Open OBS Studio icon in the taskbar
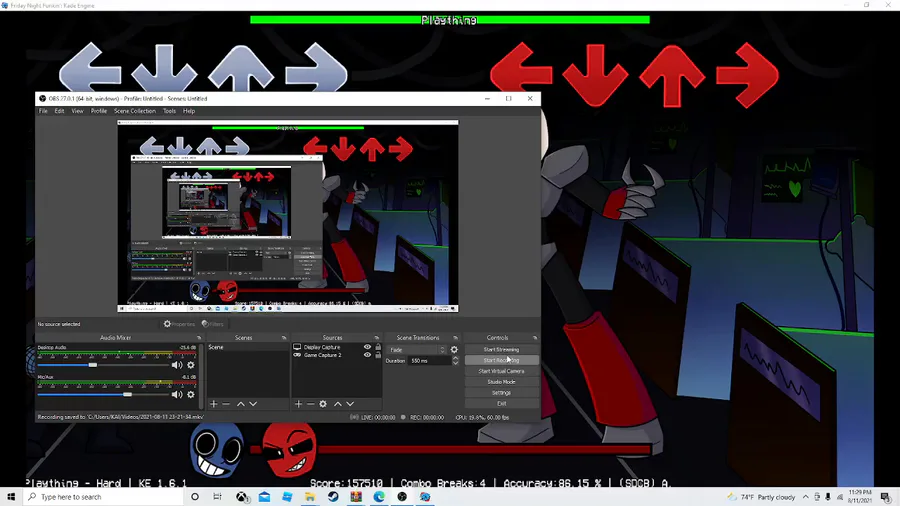 402,497
